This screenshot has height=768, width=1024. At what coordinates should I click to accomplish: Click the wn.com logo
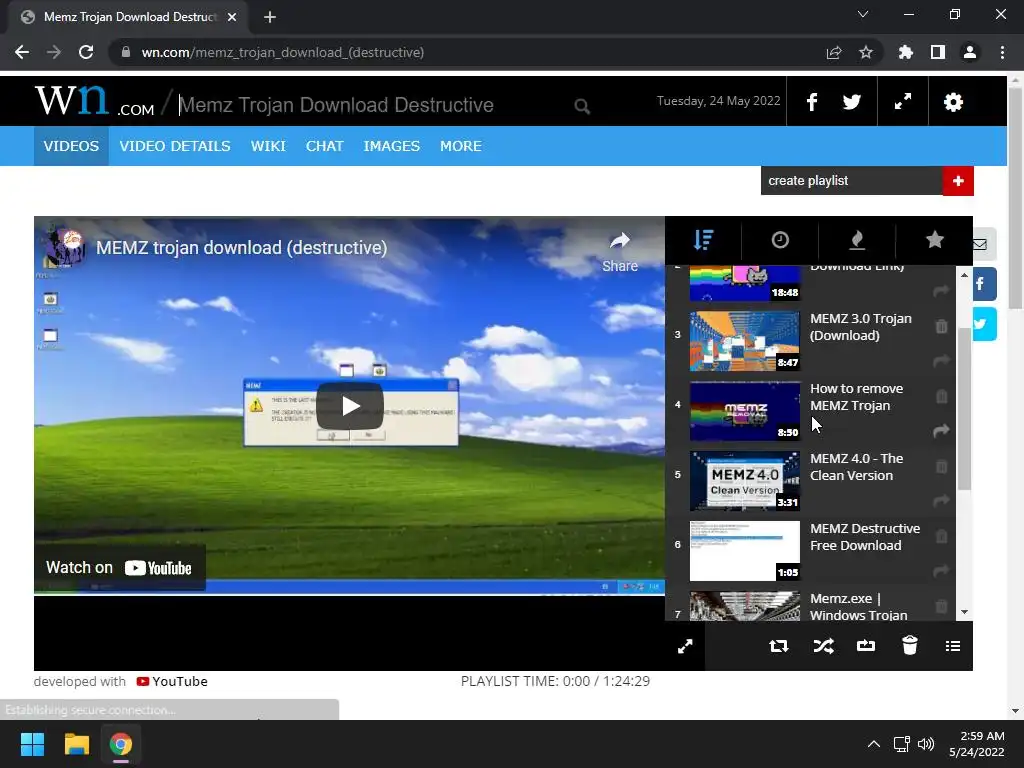tap(95, 101)
